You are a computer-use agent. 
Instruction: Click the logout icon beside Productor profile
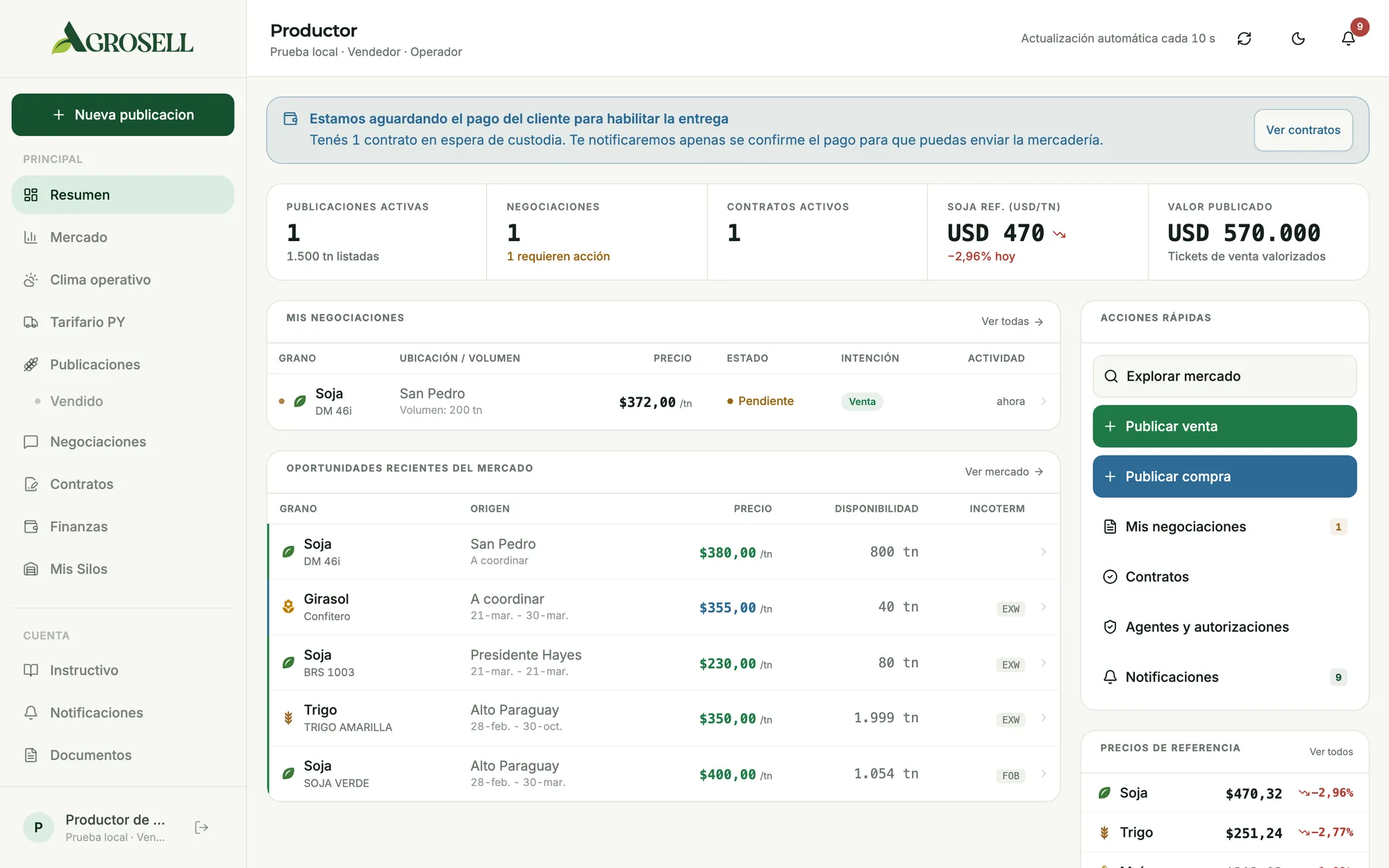click(x=201, y=827)
